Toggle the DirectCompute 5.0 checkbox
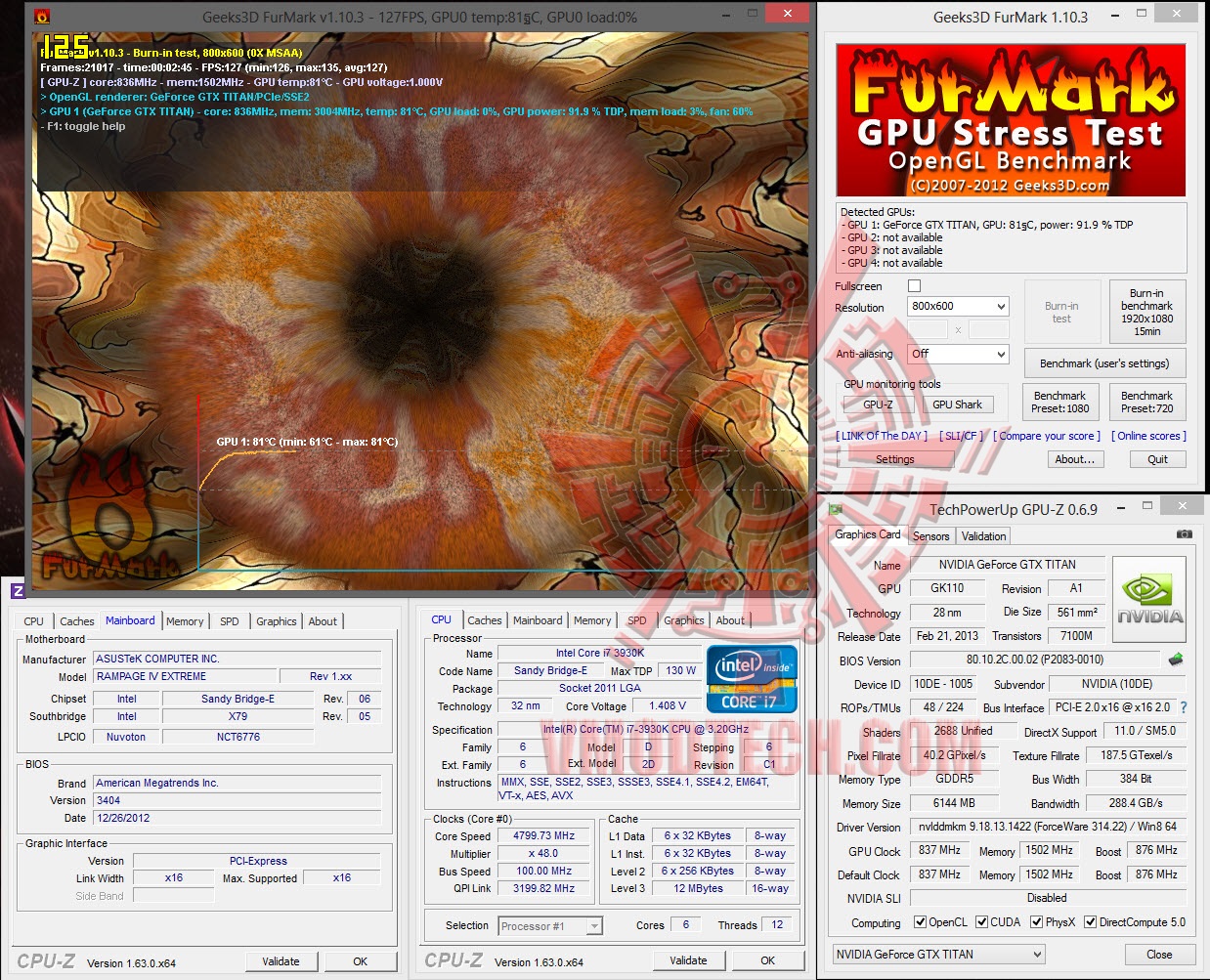The width and height of the screenshot is (1210, 980). click(1090, 922)
